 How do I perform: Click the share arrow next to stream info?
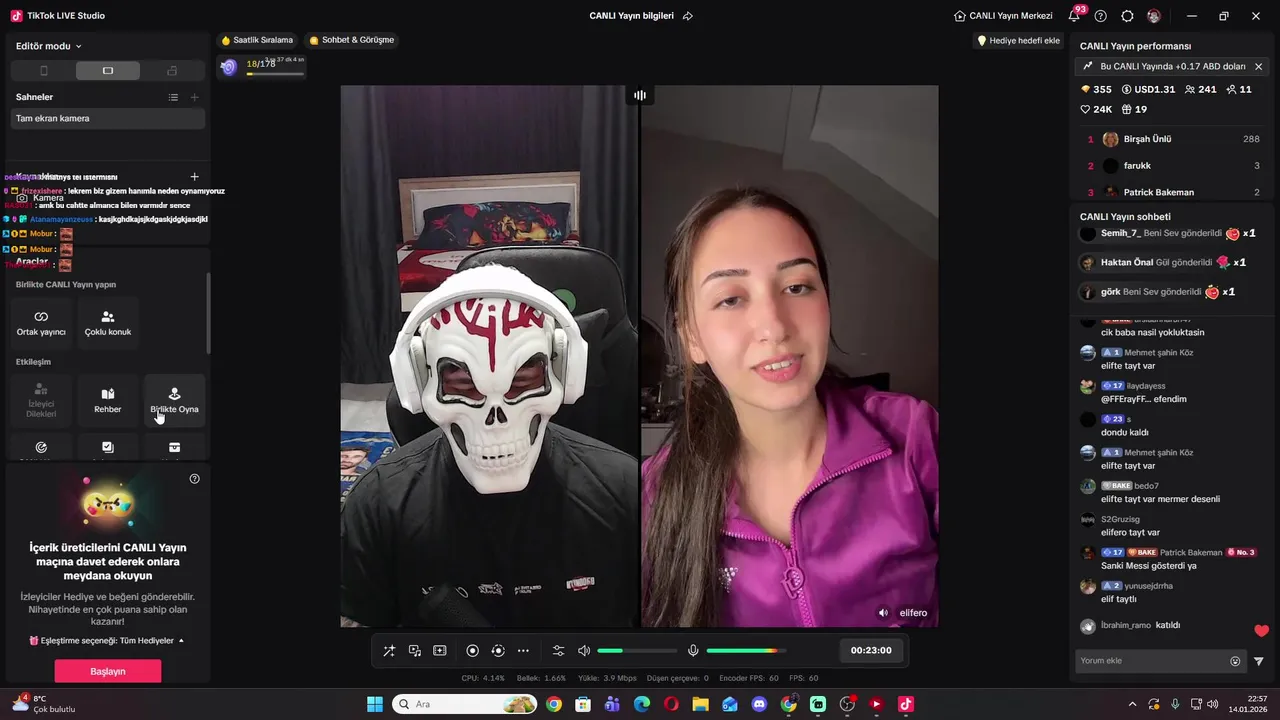point(688,16)
